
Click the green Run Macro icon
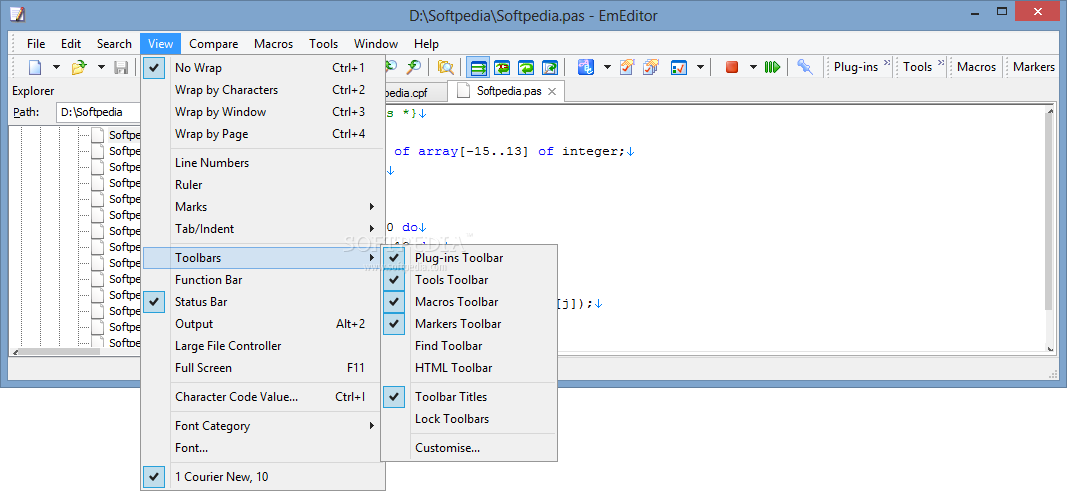[x=772, y=67]
